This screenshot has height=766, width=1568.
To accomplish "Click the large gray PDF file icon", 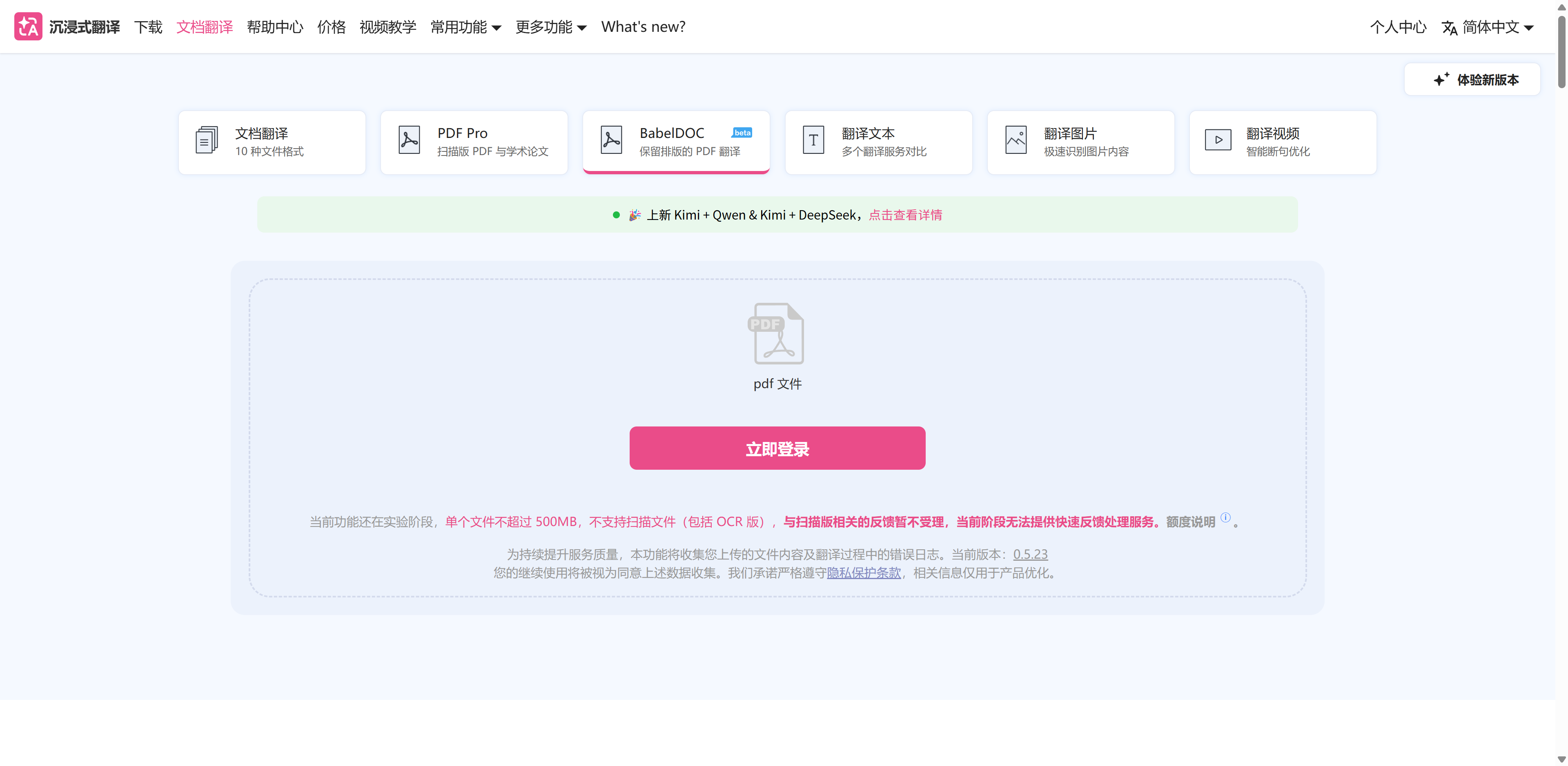I will [x=776, y=334].
